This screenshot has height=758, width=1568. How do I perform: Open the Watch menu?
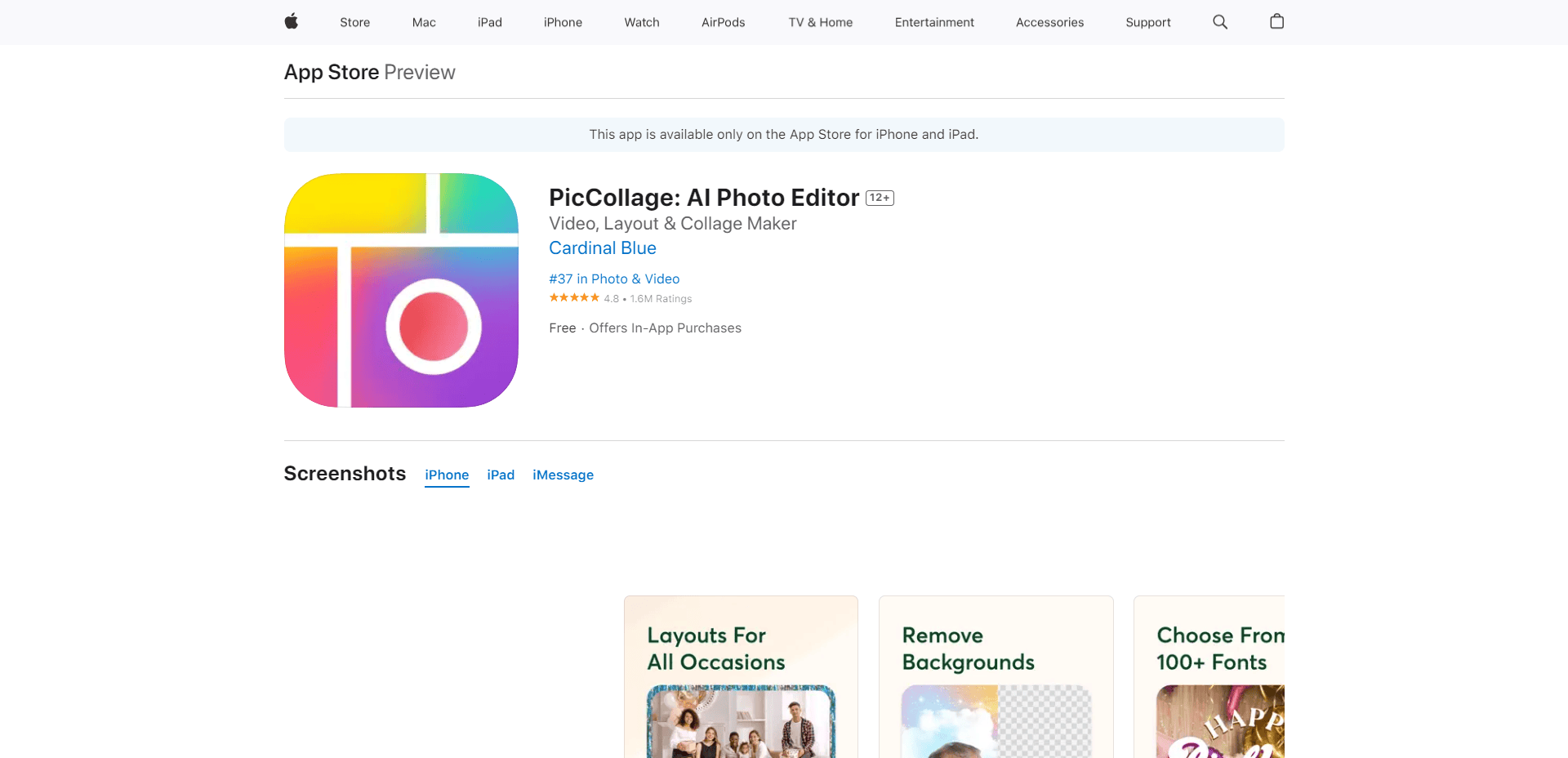pos(642,22)
